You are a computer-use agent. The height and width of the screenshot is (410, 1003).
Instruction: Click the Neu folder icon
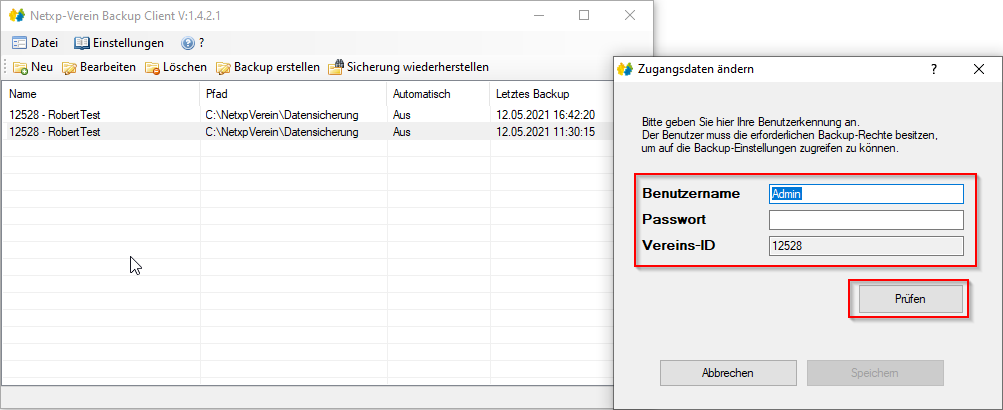(20, 67)
